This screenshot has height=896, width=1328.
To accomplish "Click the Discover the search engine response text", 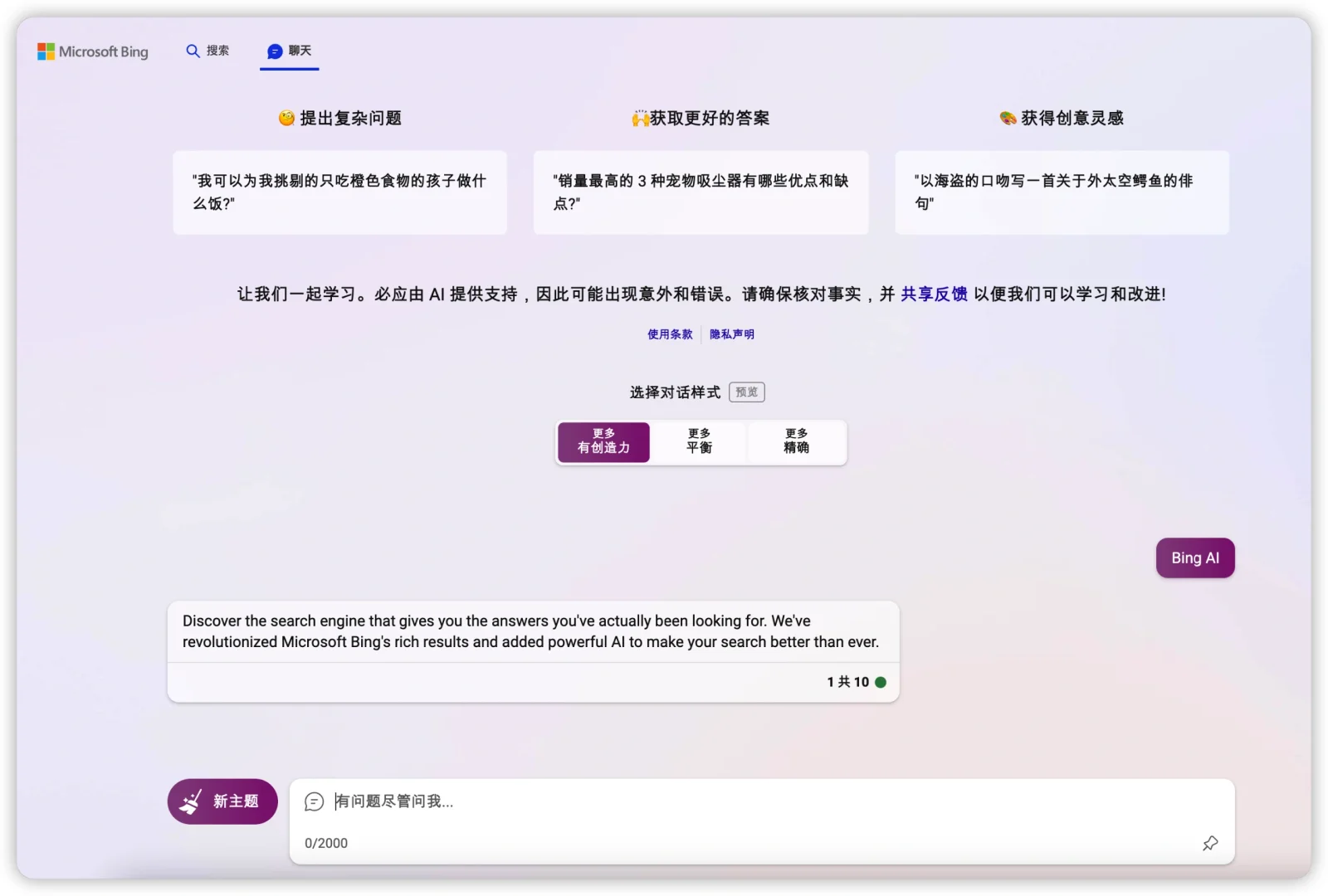I will pyautogui.click(x=530, y=631).
